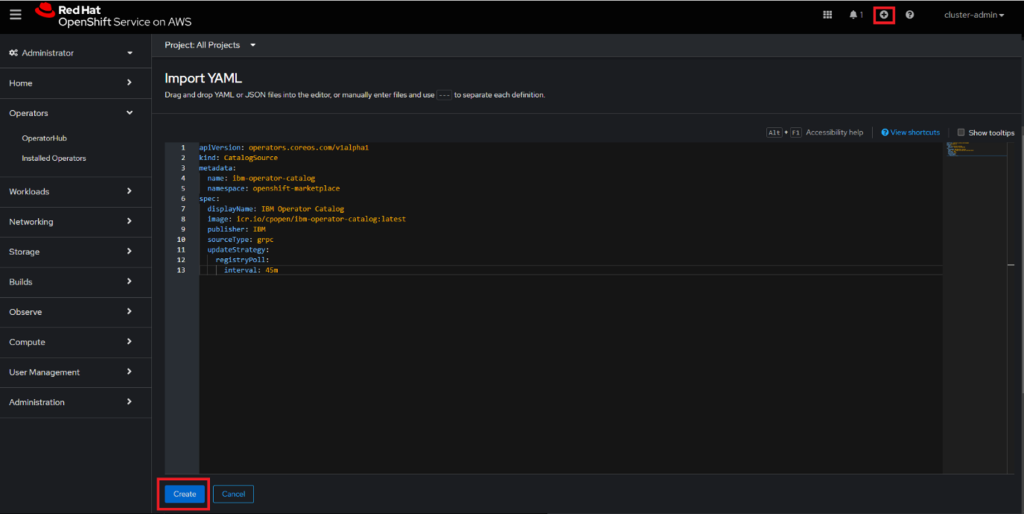This screenshot has height=514, width=1024.
Task: Open Installed Operators page
Action: coord(54,158)
